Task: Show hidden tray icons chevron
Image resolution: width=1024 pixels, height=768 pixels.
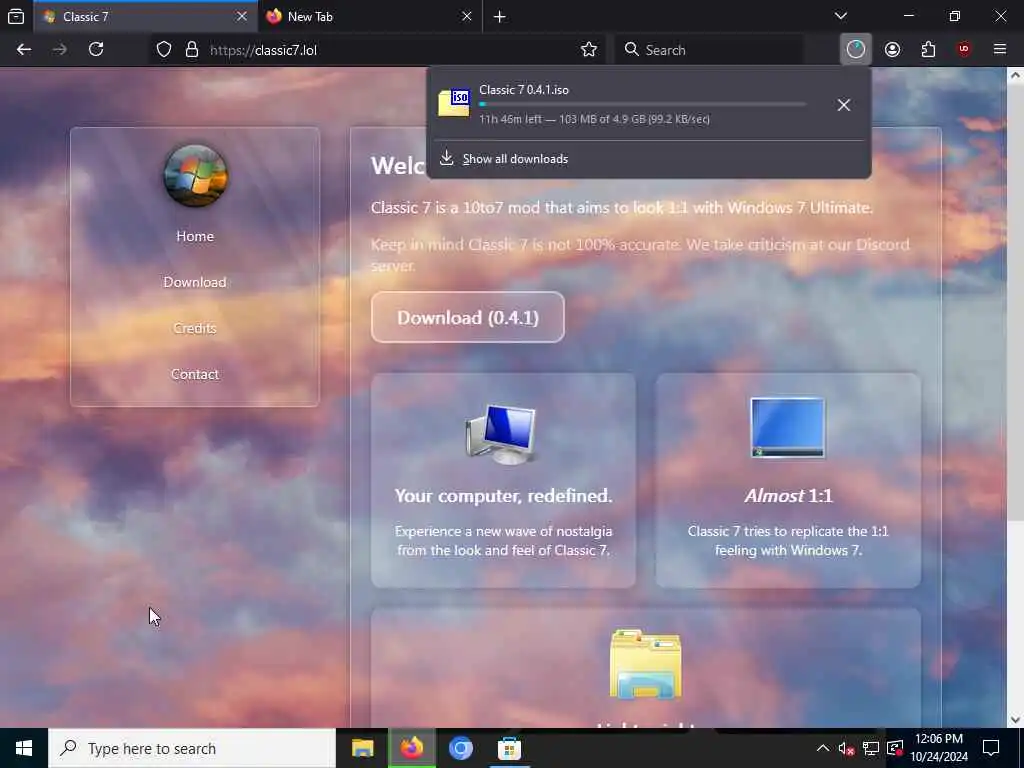Action: [x=823, y=748]
